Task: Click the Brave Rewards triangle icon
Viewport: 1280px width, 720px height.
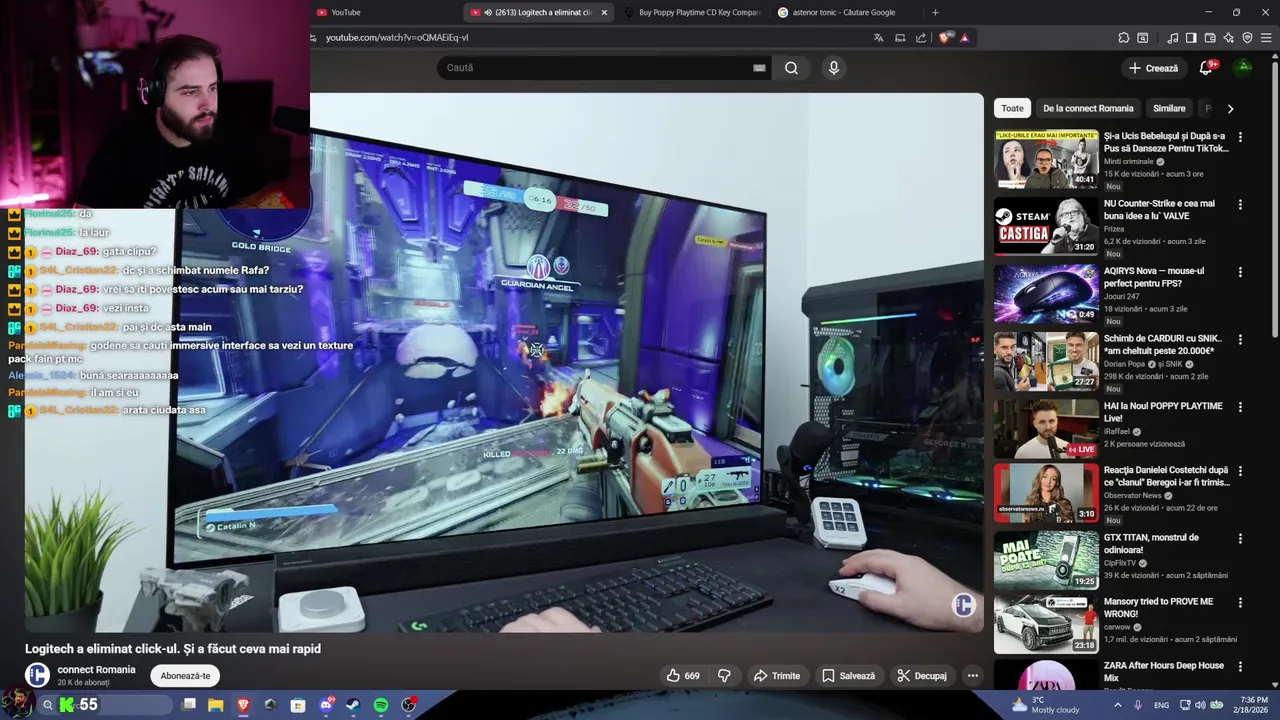Action: (x=964, y=38)
